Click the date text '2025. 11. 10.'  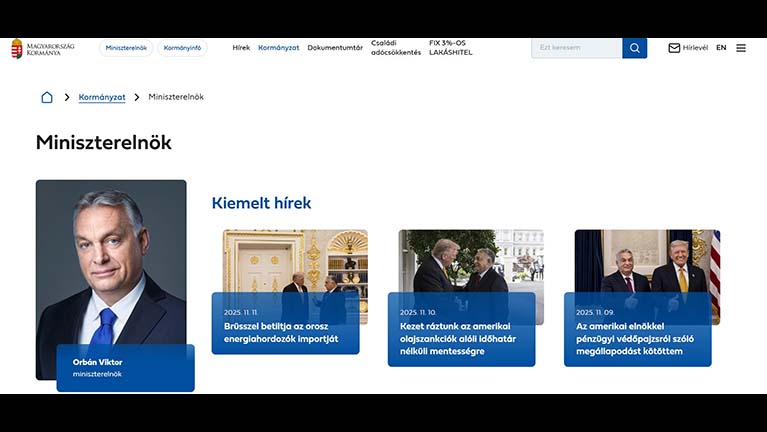tap(418, 312)
